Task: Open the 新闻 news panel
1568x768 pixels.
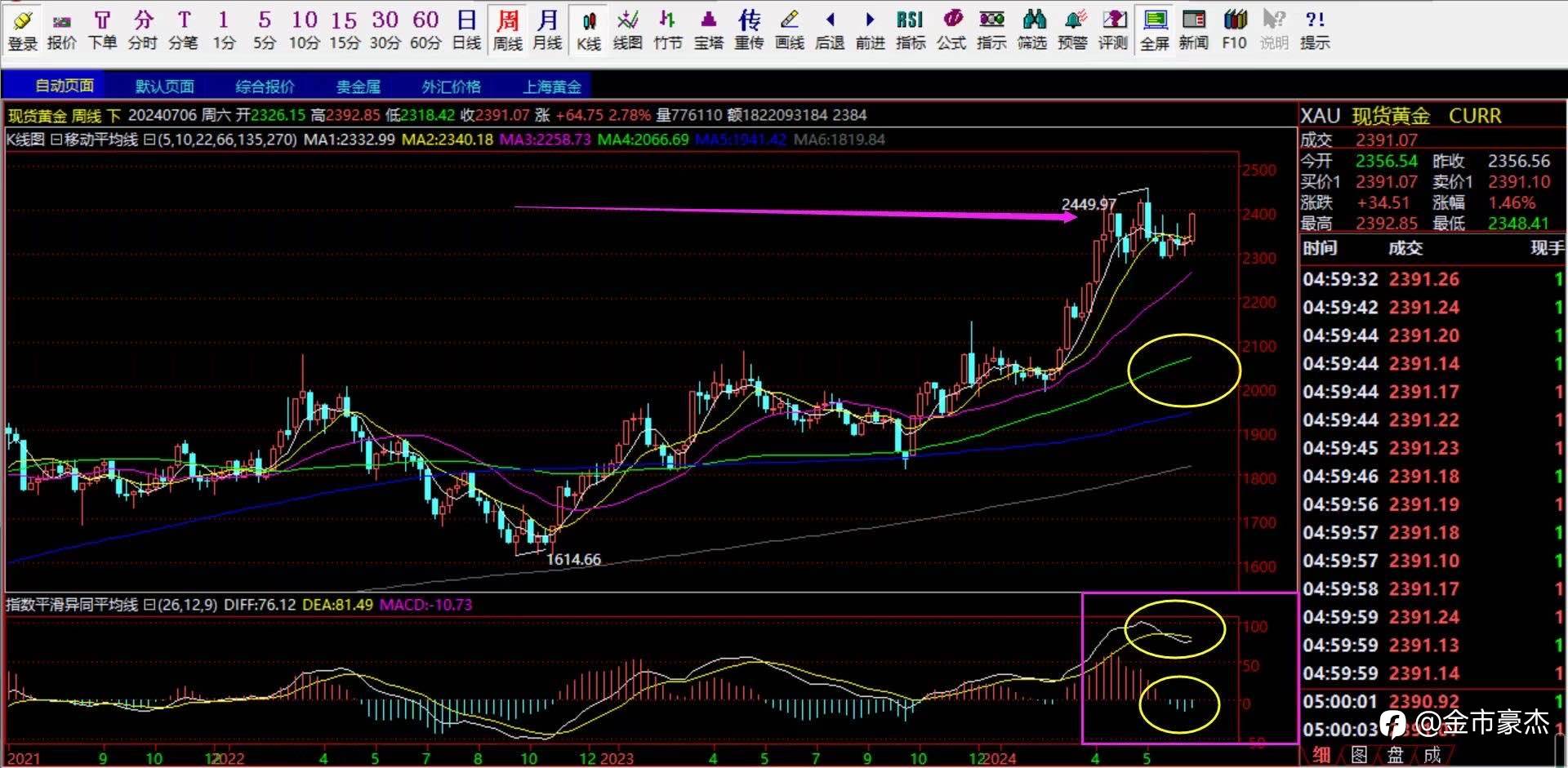Action: pos(1194,29)
